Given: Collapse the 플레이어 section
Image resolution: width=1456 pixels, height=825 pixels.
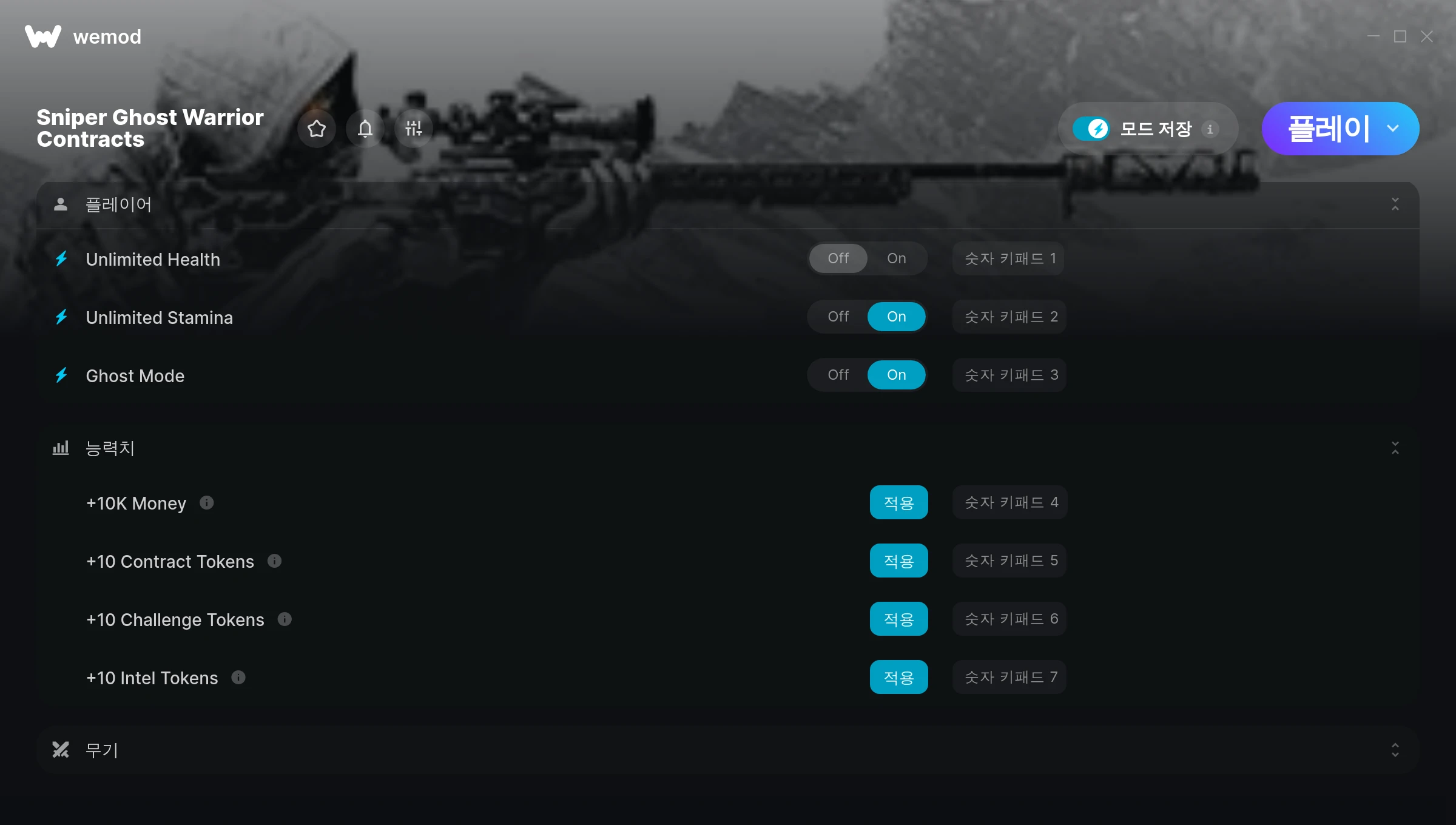Looking at the screenshot, I should pyautogui.click(x=1395, y=204).
